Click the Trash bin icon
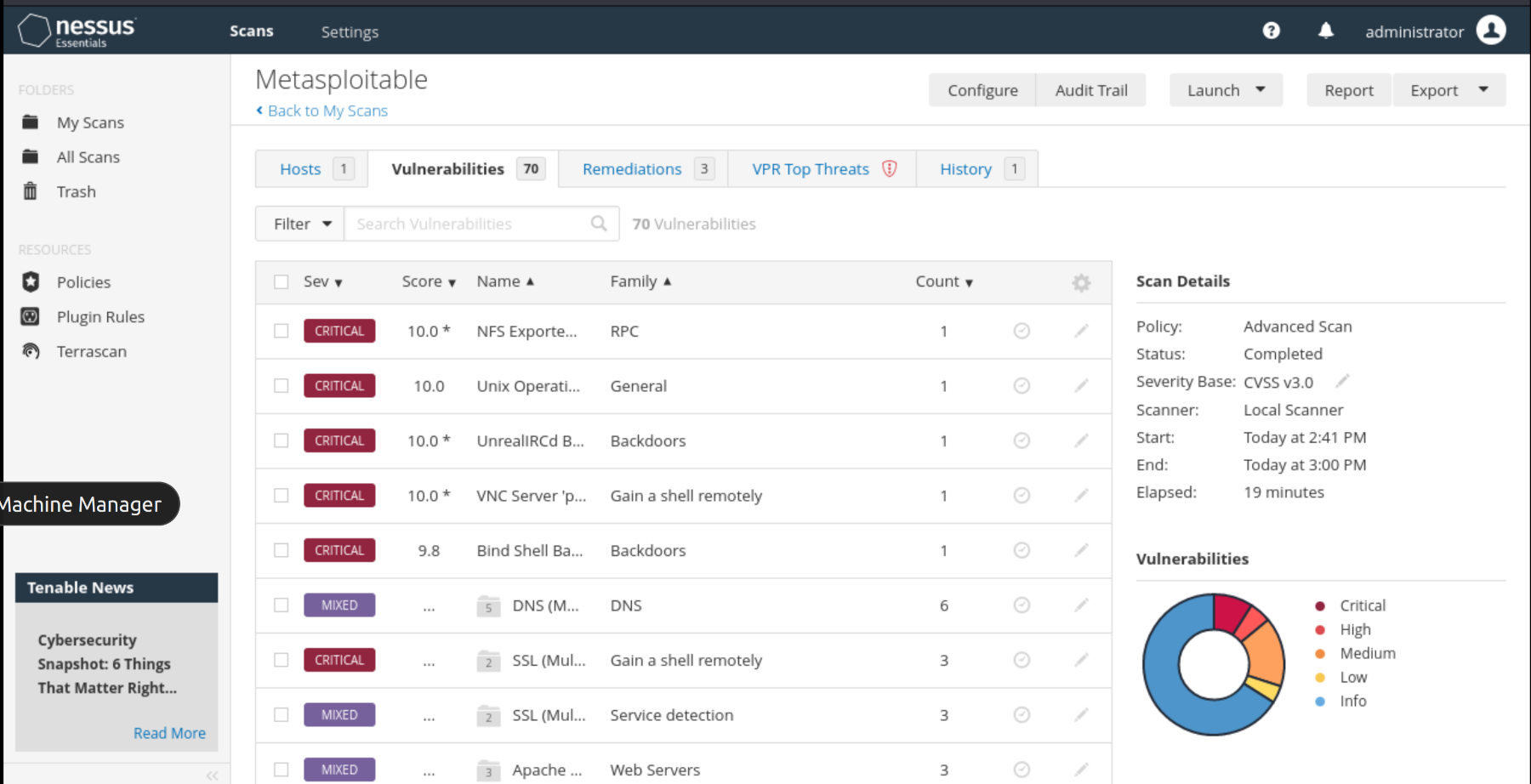The image size is (1531, 784). coord(31,191)
